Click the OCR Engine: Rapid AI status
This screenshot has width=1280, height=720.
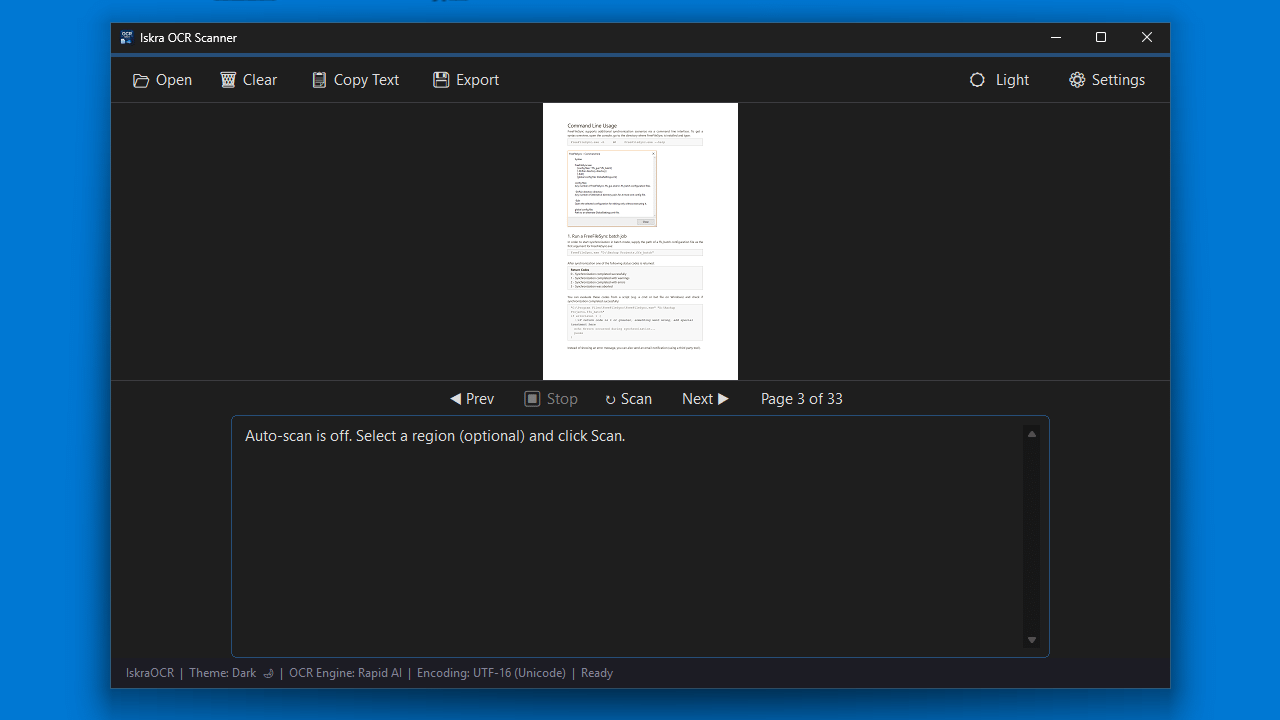pyautogui.click(x=345, y=673)
